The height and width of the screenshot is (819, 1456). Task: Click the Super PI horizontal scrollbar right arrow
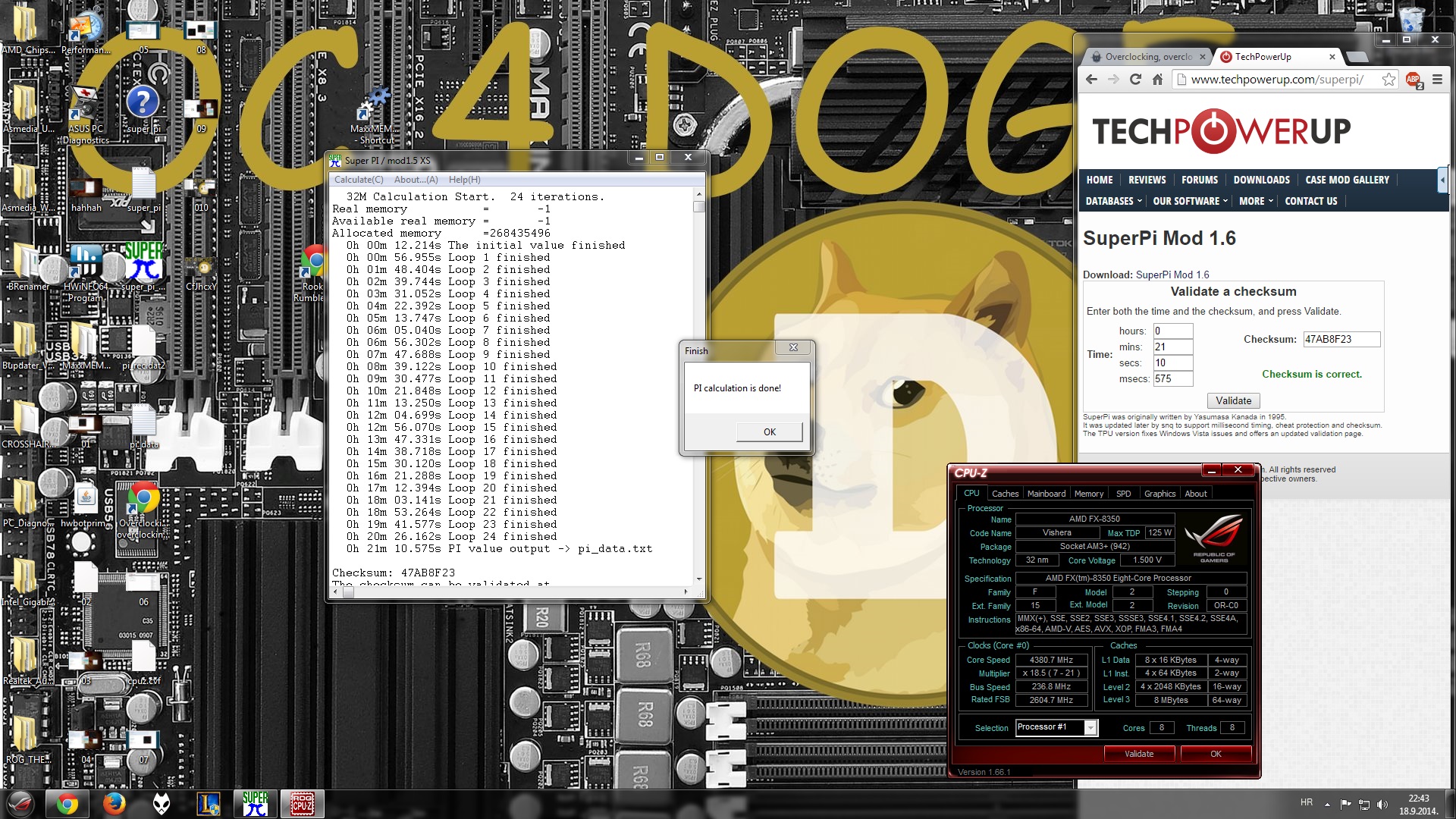pyautogui.click(x=685, y=591)
